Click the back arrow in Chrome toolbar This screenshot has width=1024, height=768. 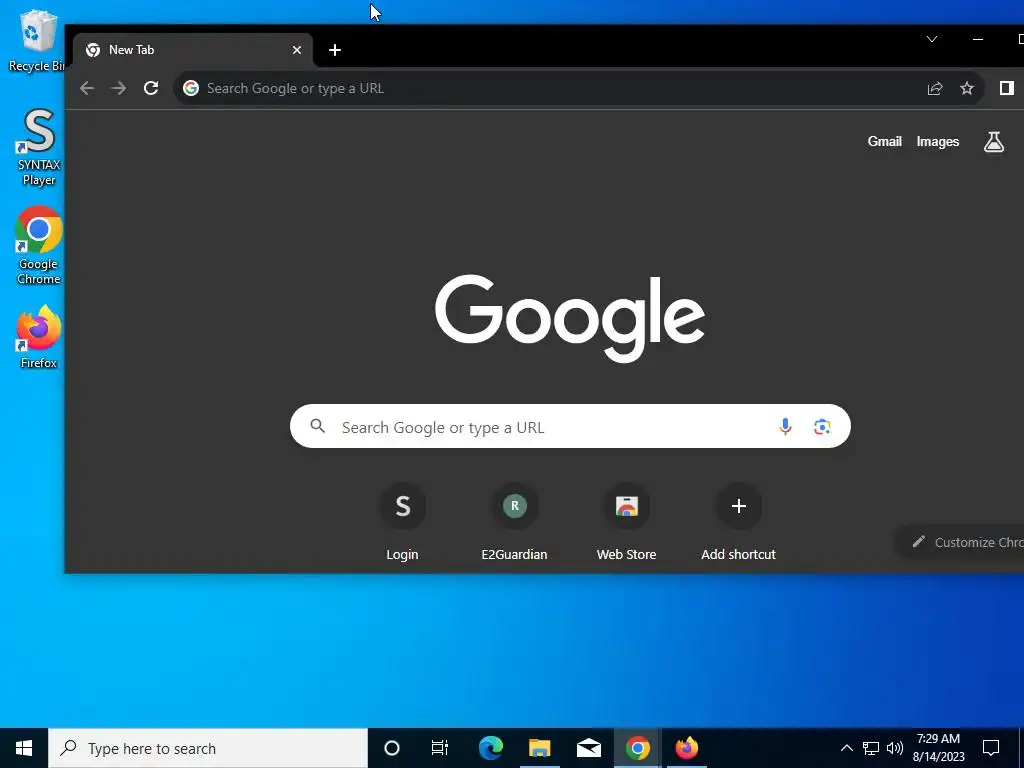pos(87,88)
